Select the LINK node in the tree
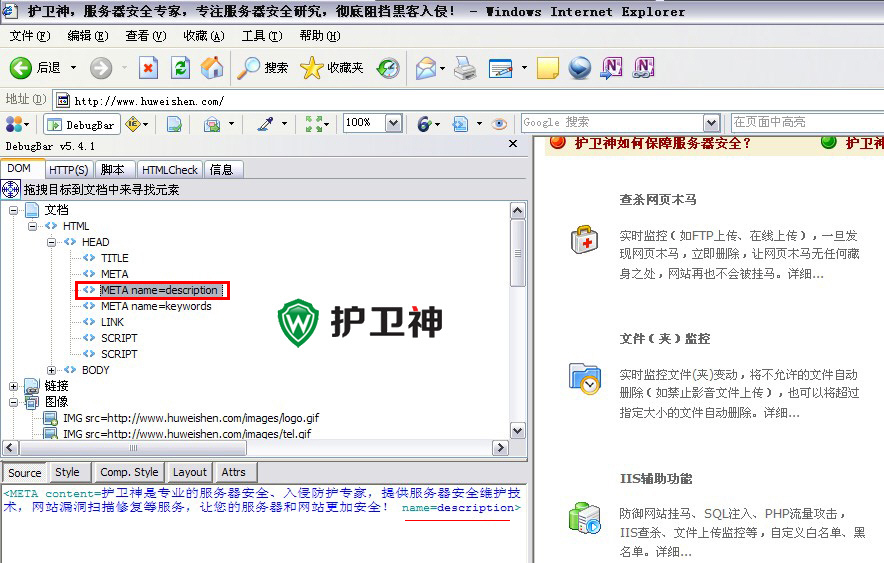The image size is (884, 563). point(112,322)
